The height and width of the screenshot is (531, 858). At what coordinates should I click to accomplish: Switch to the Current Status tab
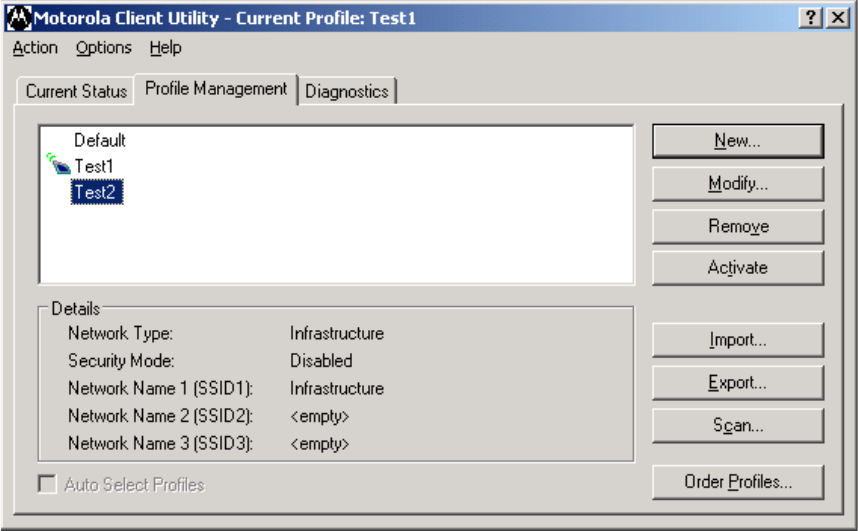tap(76, 91)
